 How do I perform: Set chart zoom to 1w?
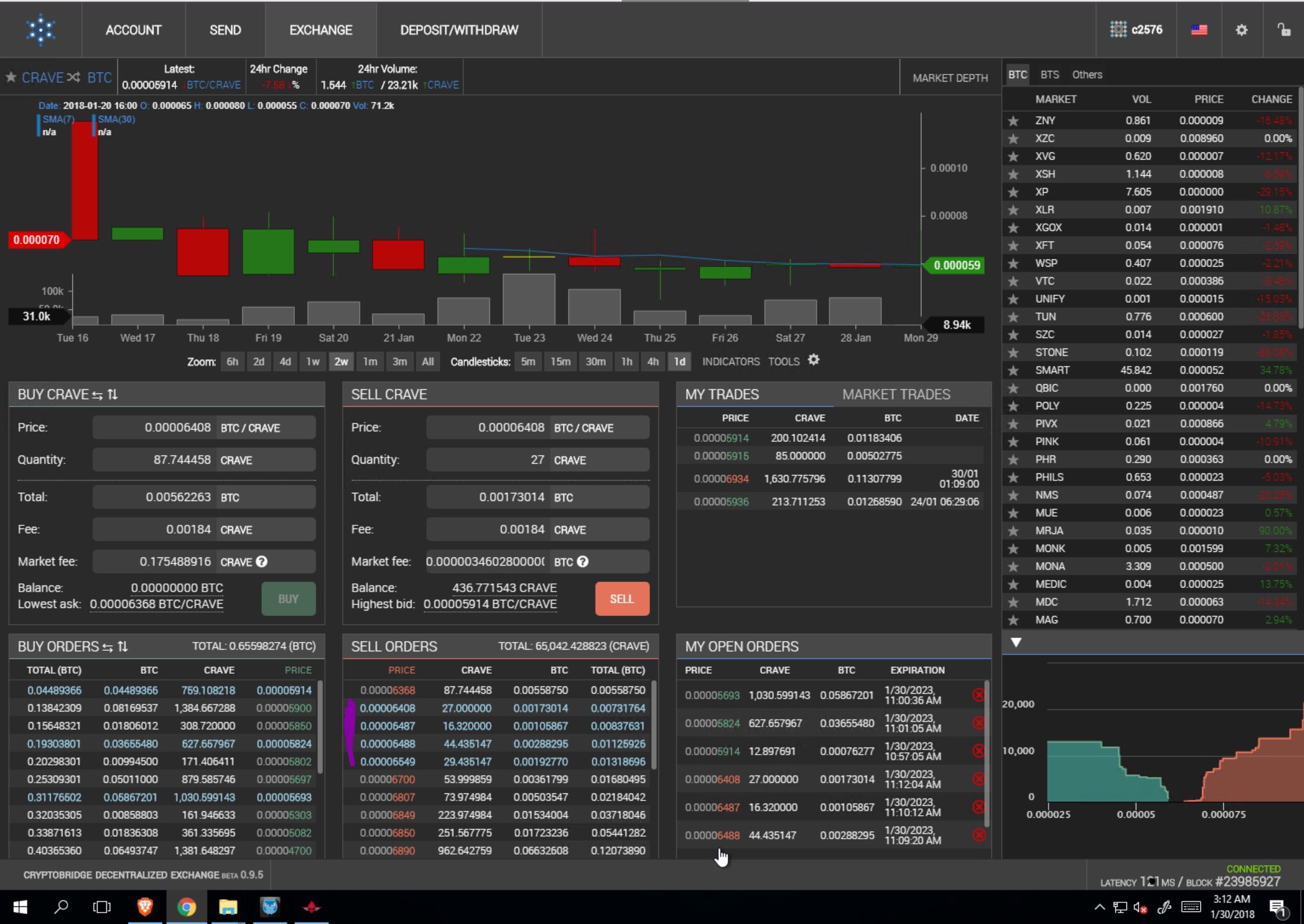coord(313,362)
